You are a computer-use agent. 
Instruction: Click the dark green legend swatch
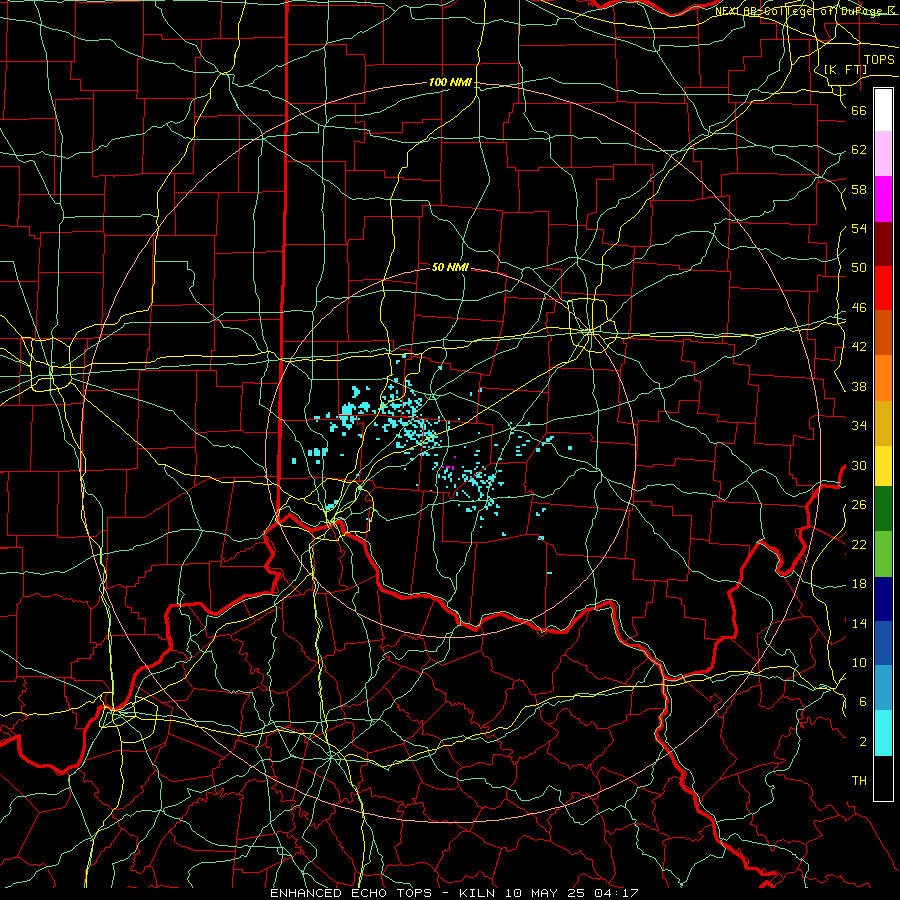883,509
